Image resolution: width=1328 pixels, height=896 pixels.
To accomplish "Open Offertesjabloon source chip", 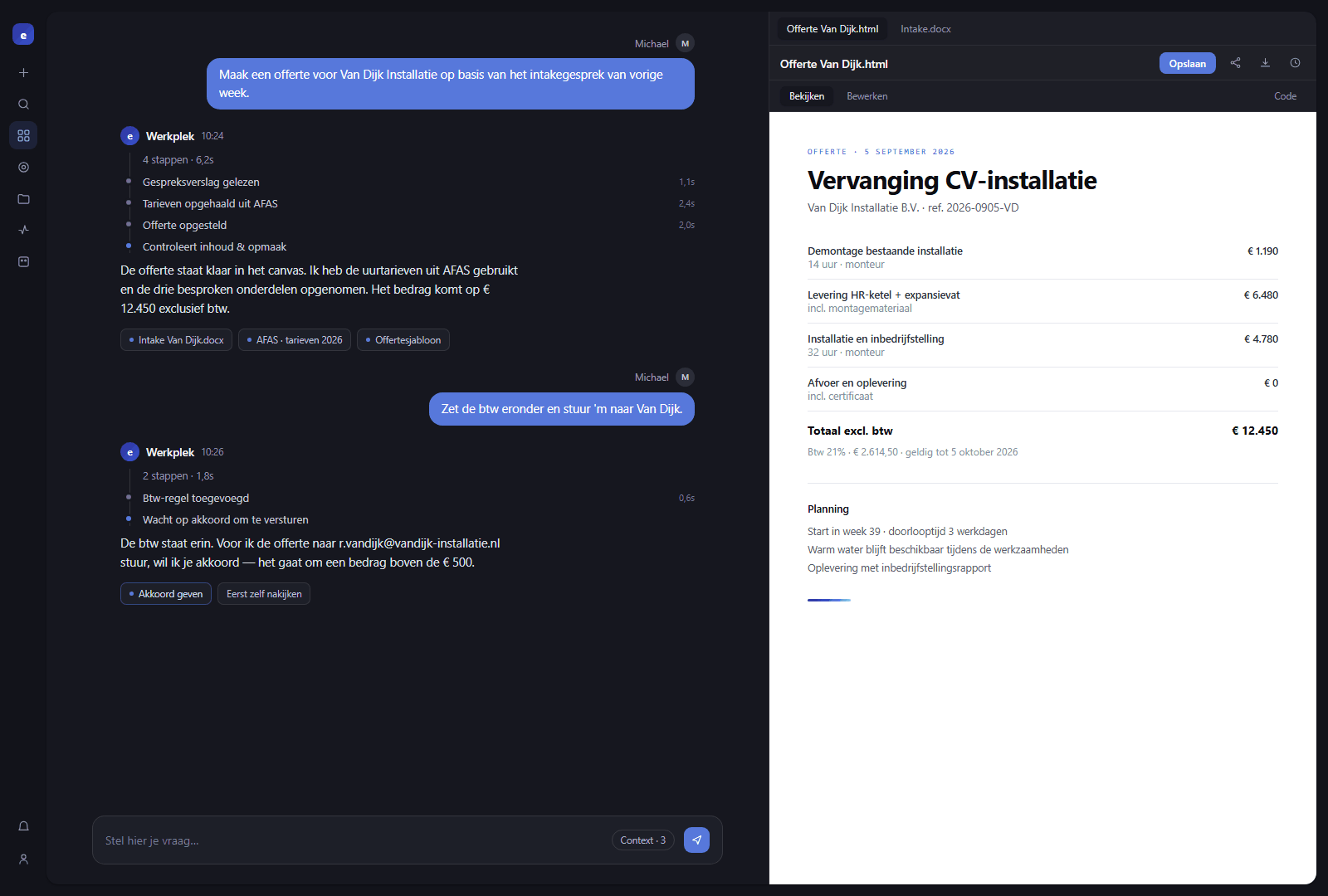I will [x=403, y=340].
